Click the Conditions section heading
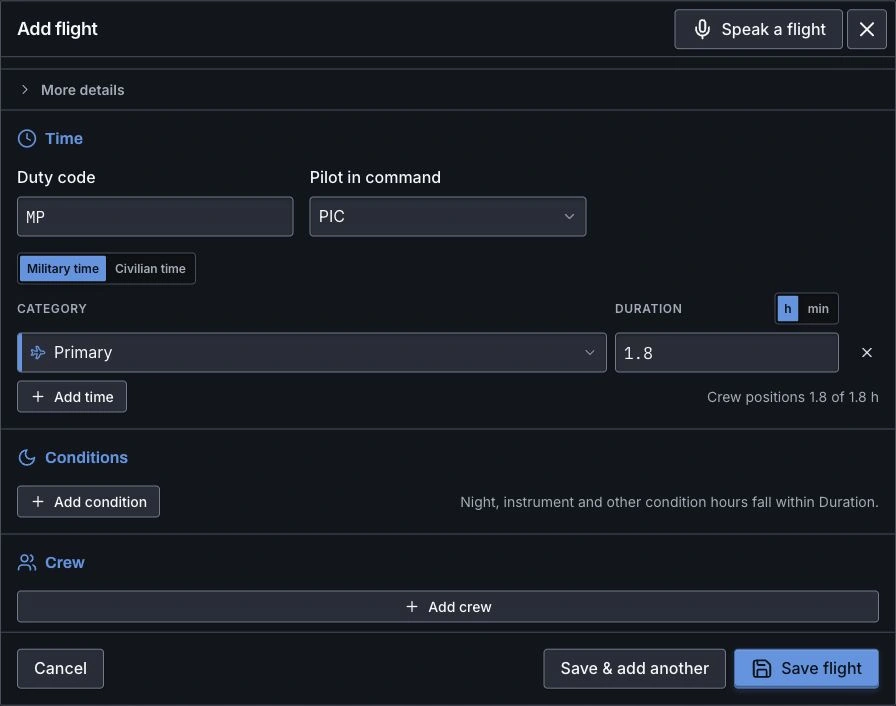 86,458
